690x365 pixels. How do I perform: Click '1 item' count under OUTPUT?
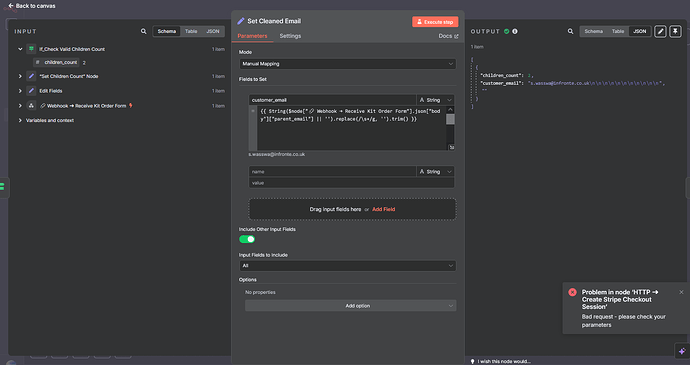click(x=477, y=47)
